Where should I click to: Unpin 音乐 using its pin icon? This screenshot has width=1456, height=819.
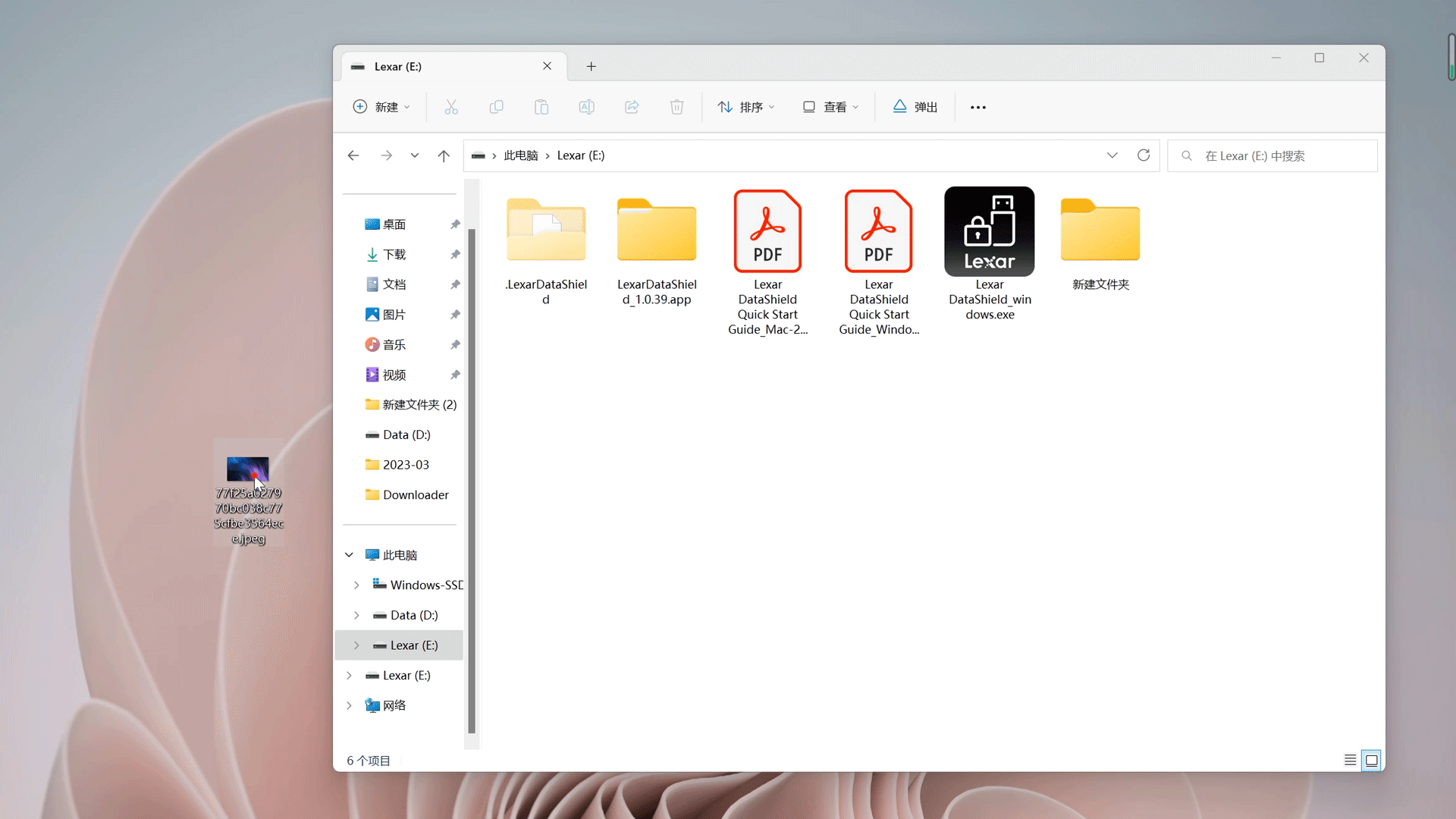(x=455, y=345)
